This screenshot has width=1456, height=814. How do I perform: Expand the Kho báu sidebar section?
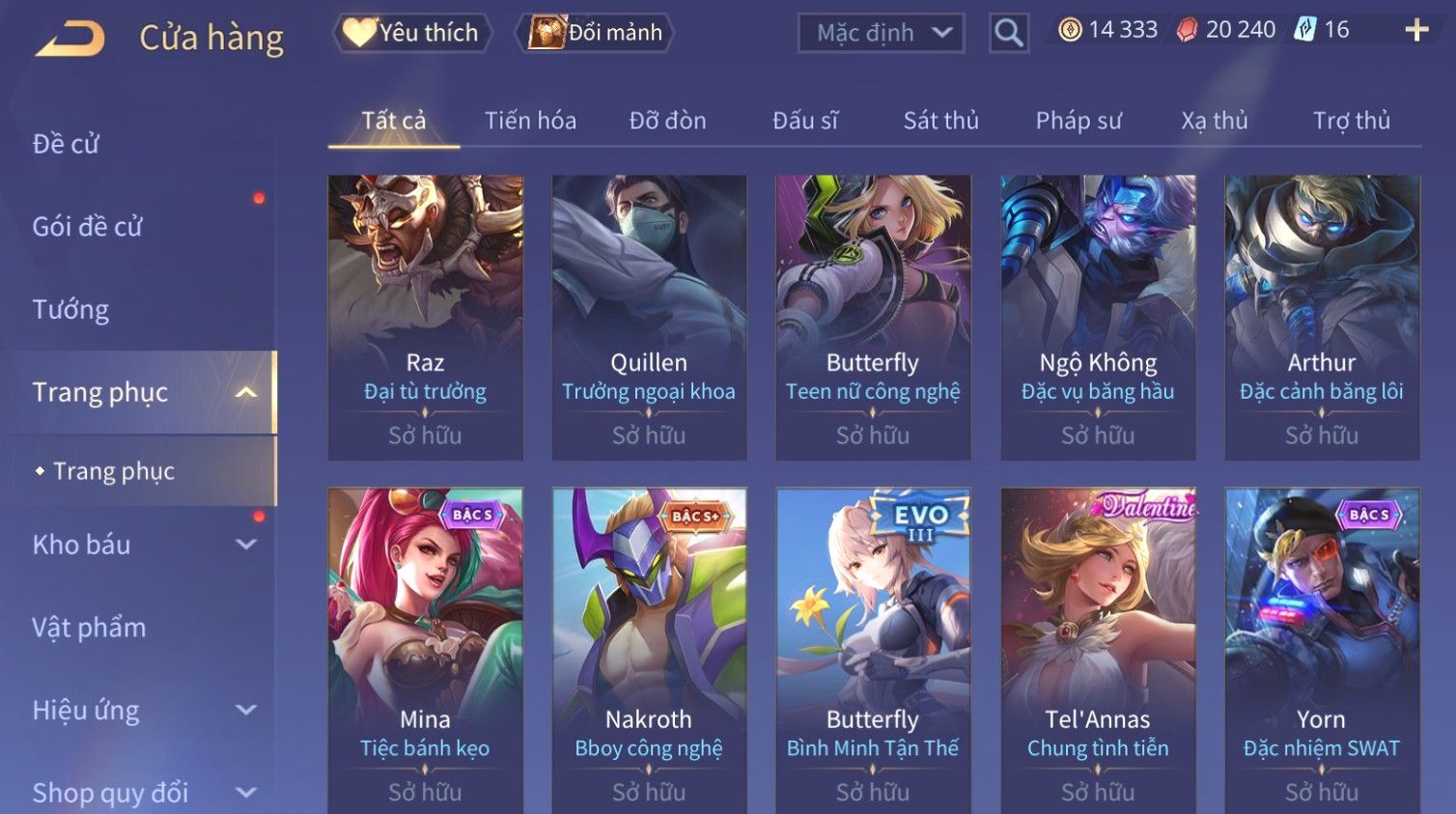coord(246,545)
